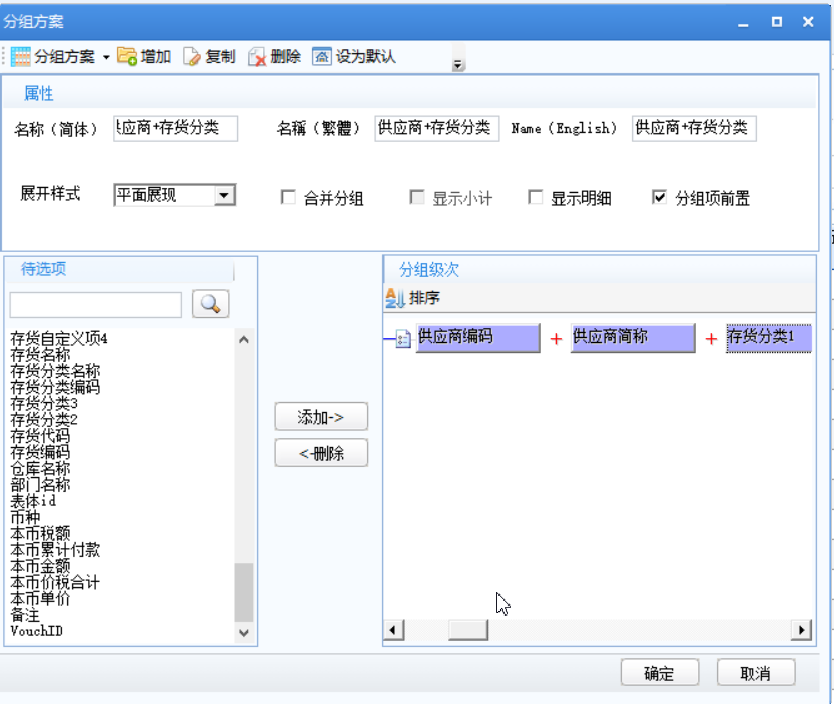The image size is (834, 704).
Task: Click the list scroll-up arrow
Action: (x=244, y=339)
